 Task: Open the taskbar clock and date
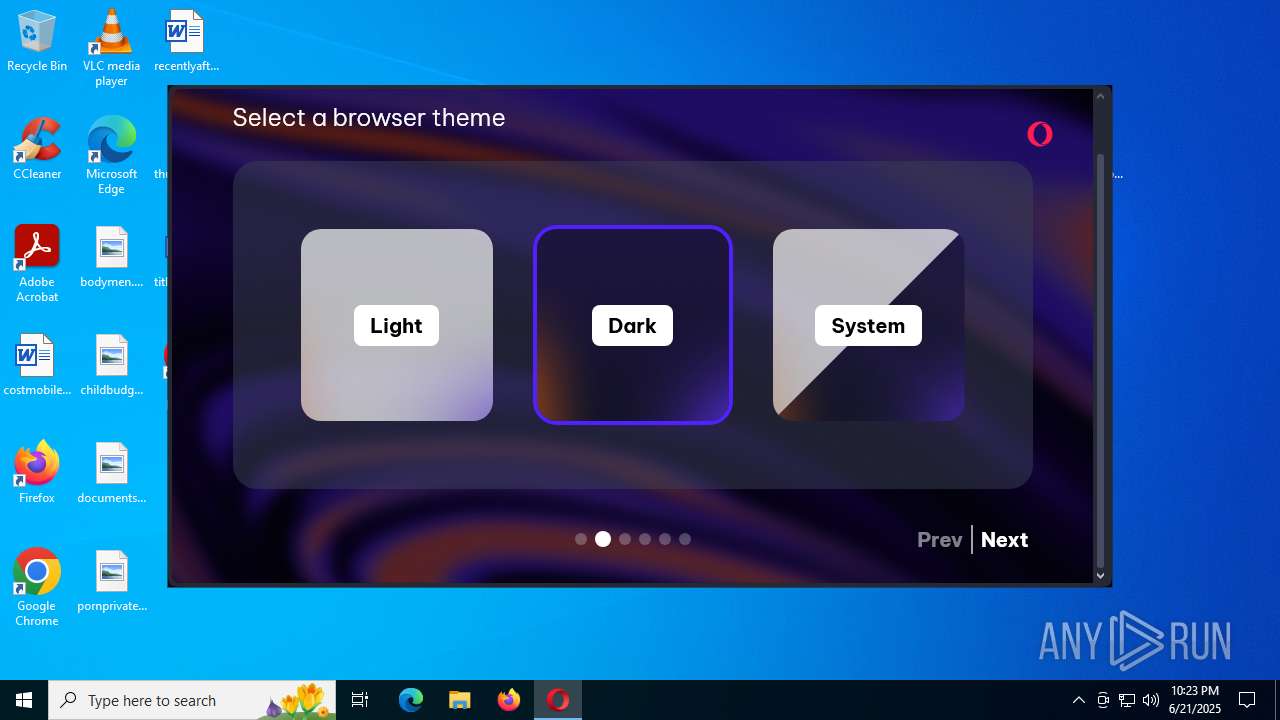coord(1195,700)
